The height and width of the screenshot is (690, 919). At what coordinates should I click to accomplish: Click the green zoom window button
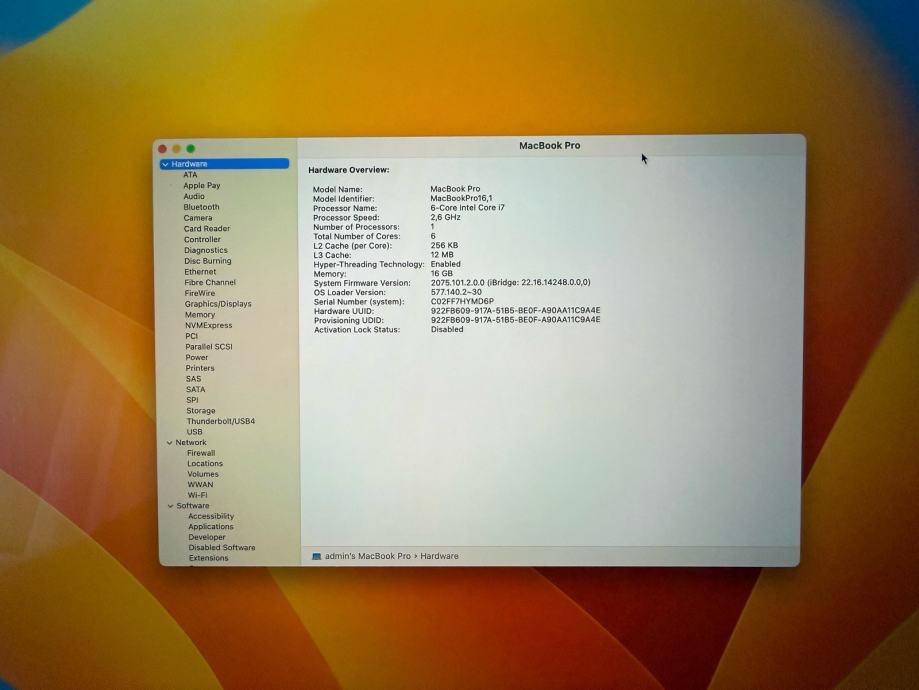point(190,149)
